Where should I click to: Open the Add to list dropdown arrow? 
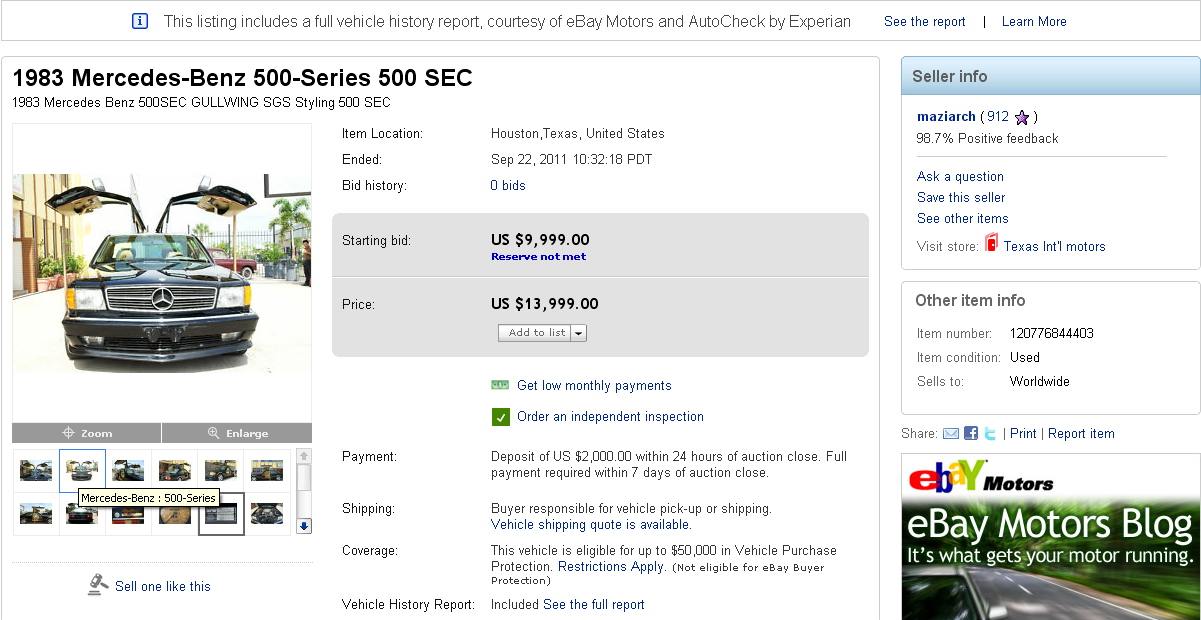coord(579,333)
